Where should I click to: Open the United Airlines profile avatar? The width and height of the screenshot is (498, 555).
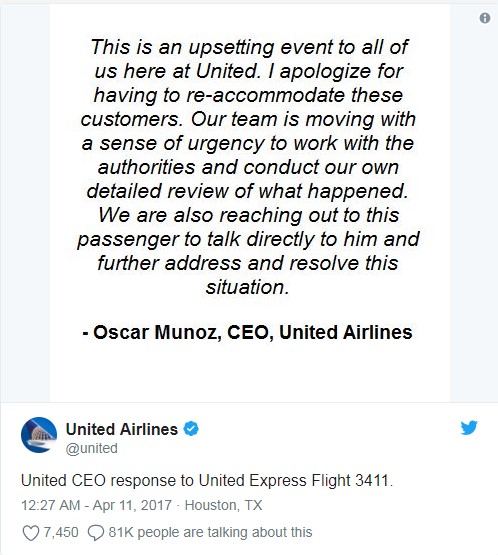point(39,435)
